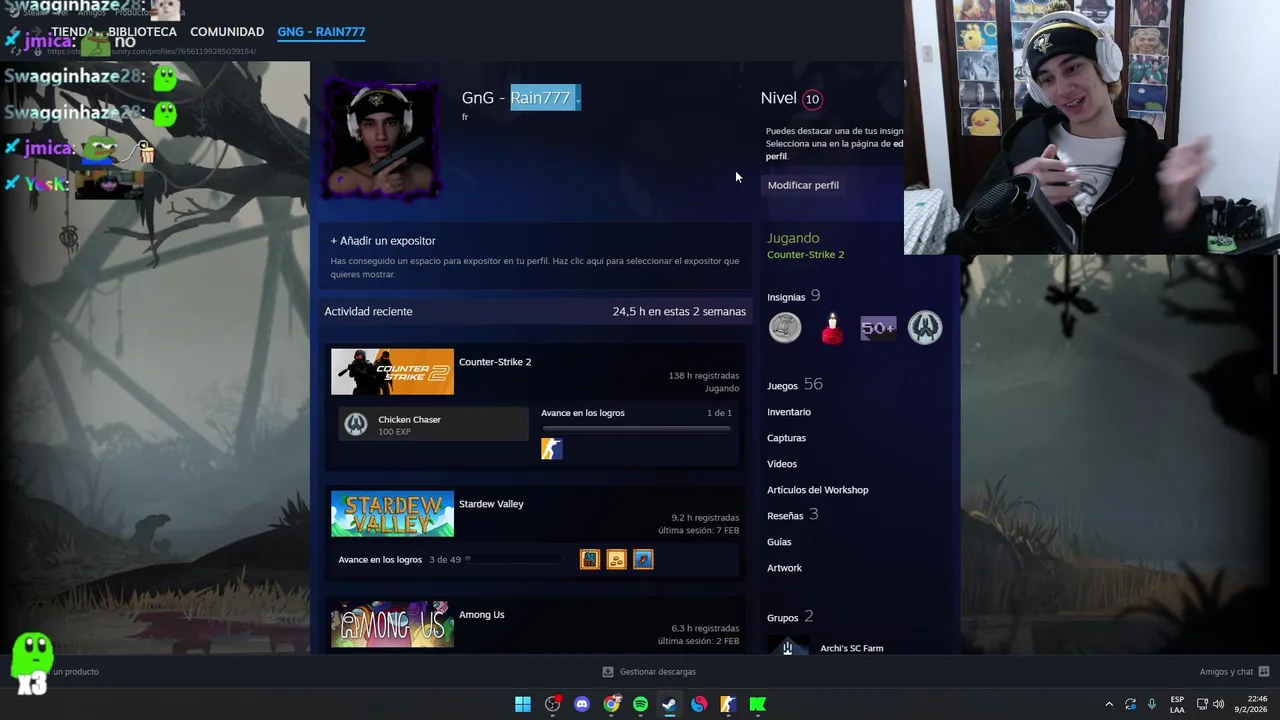Open Reseñas 3
This screenshot has width=1280, height=720.
point(792,515)
